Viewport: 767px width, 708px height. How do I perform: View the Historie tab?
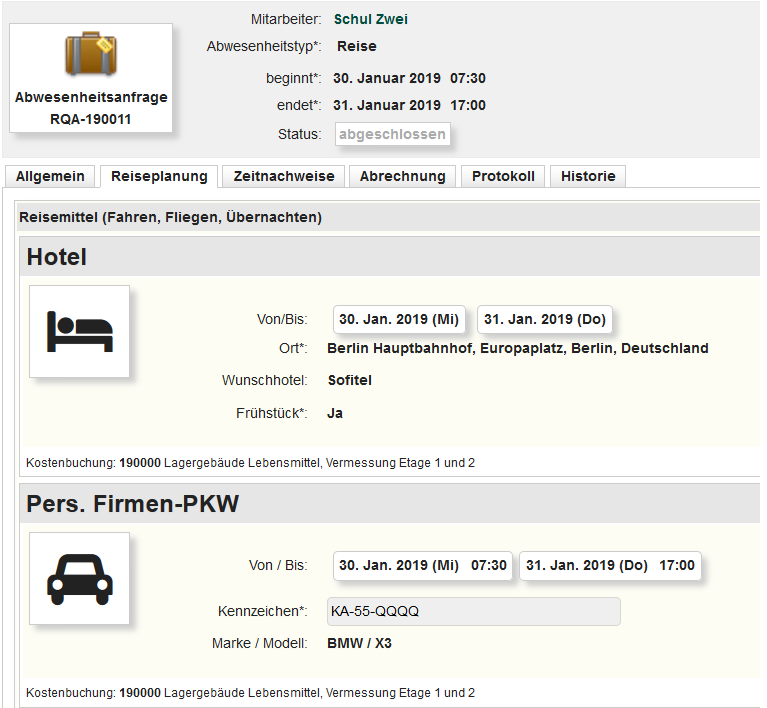(x=588, y=176)
